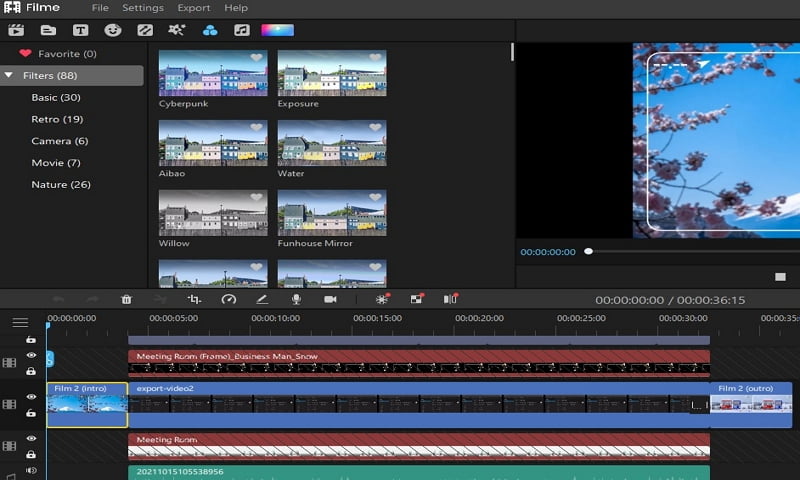Click the snowflake-style icon with red dot

tap(382, 299)
